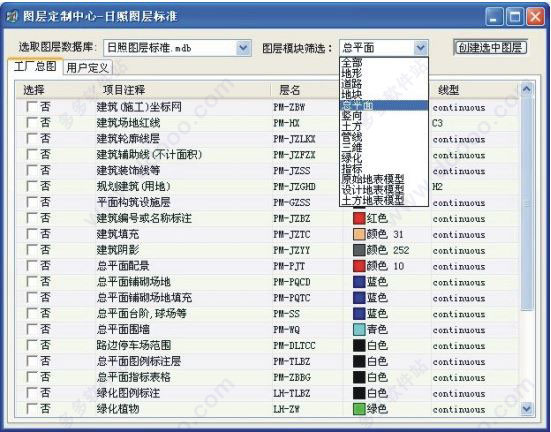Click the layer name PM-SS
551x432 pixels.
pos(286,314)
